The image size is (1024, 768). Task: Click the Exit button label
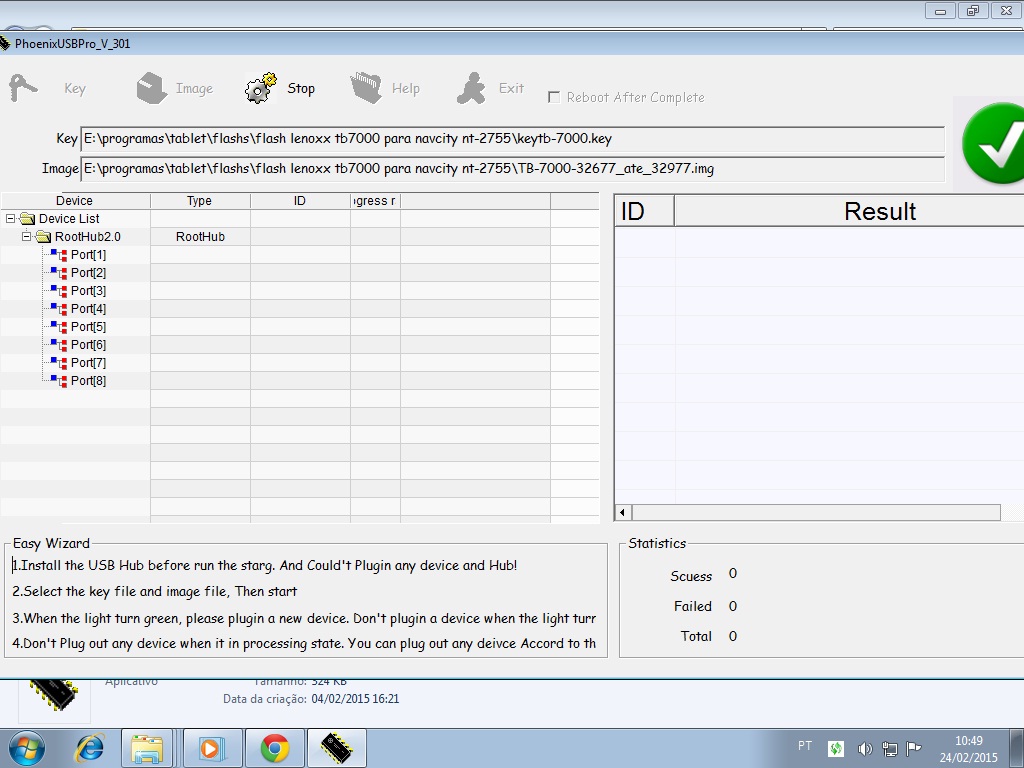[x=511, y=88]
